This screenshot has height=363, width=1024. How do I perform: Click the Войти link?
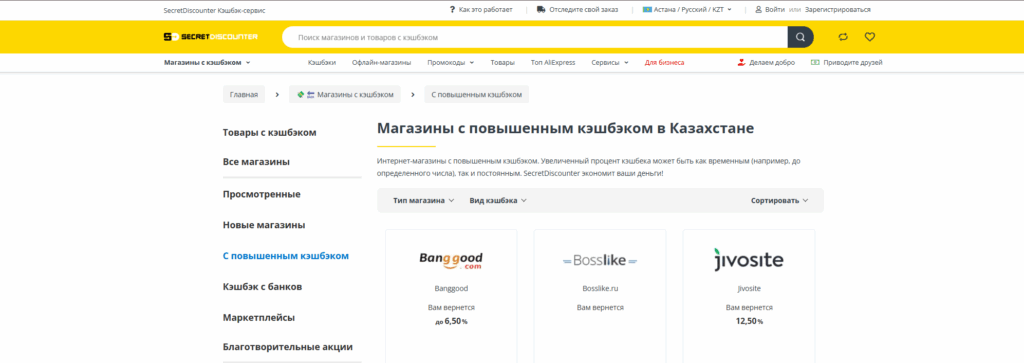click(775, 10)
